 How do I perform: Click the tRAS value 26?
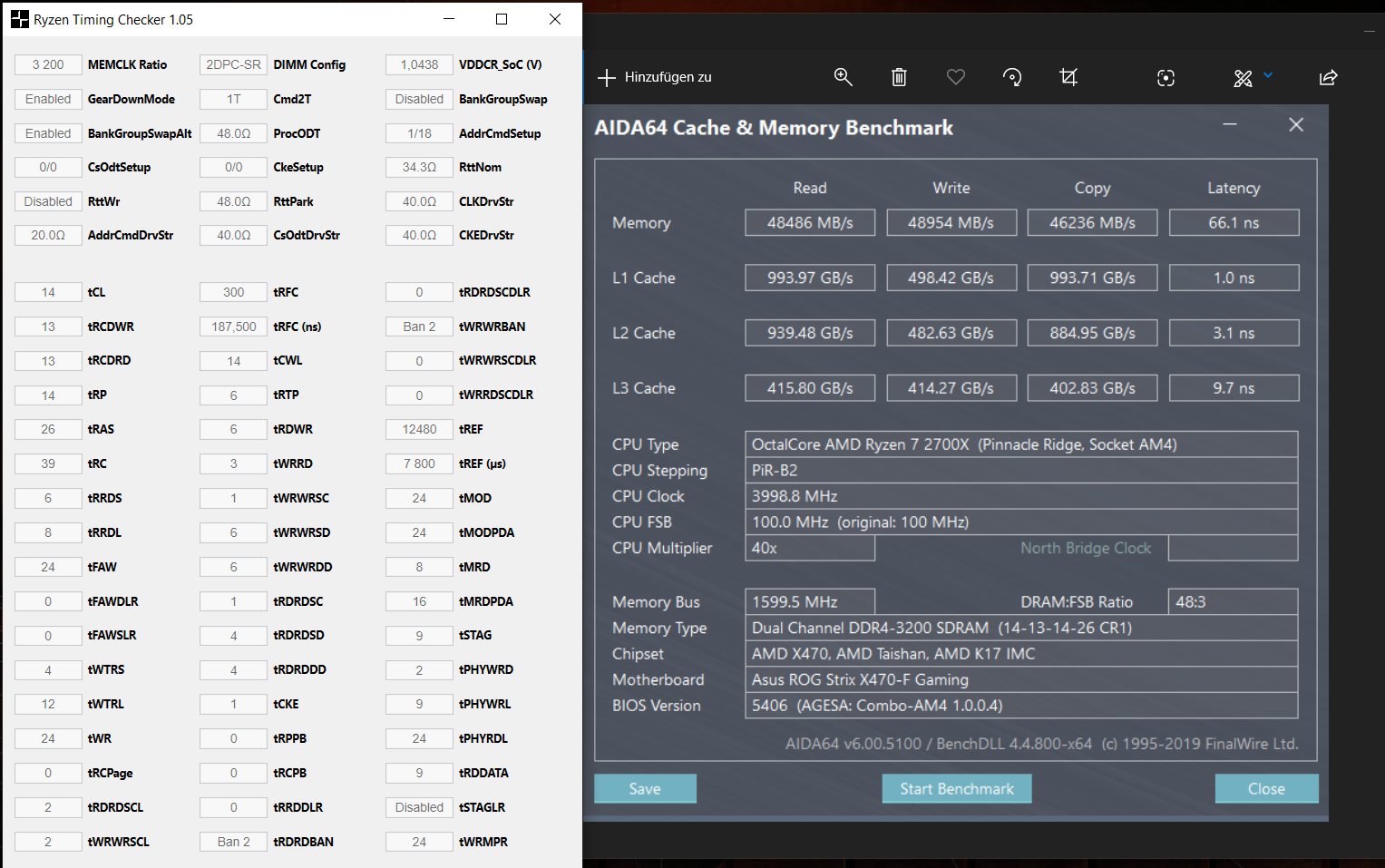tap(48, 429)
